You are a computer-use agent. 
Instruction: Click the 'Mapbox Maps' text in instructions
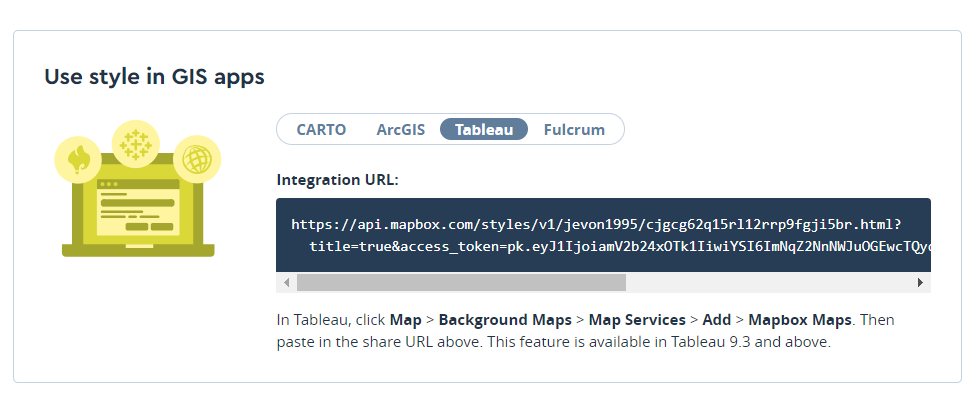pos(800,320)
